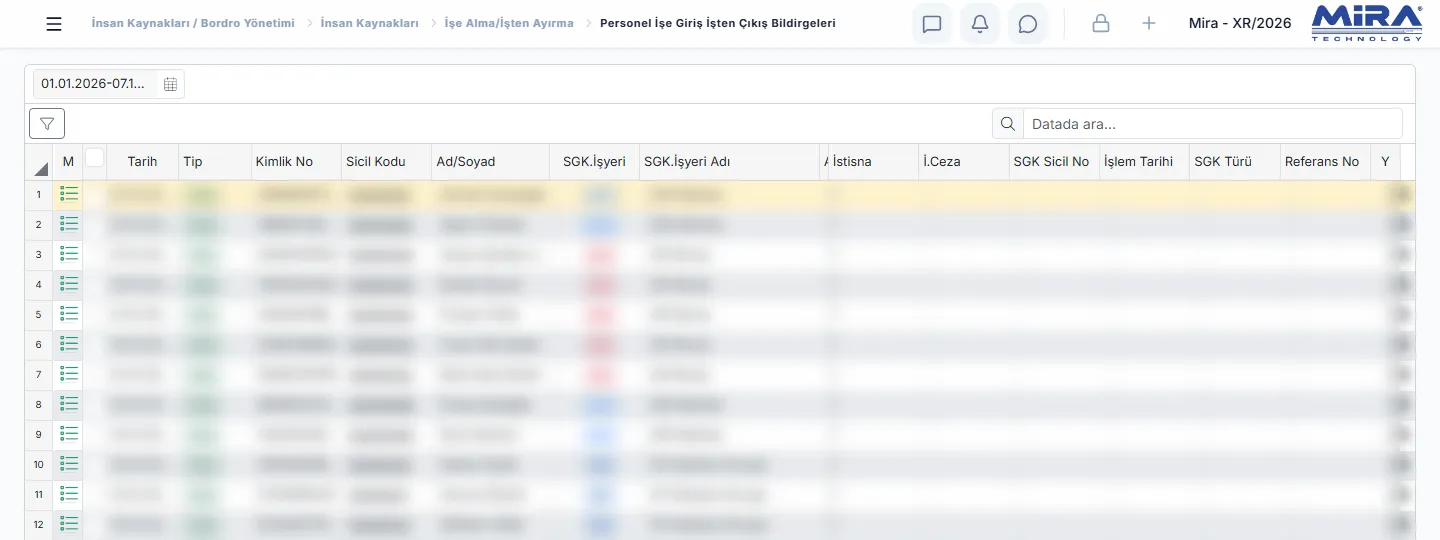Open the chat bubble icon
The image size is (1440, 540).
coord(1028,24)
